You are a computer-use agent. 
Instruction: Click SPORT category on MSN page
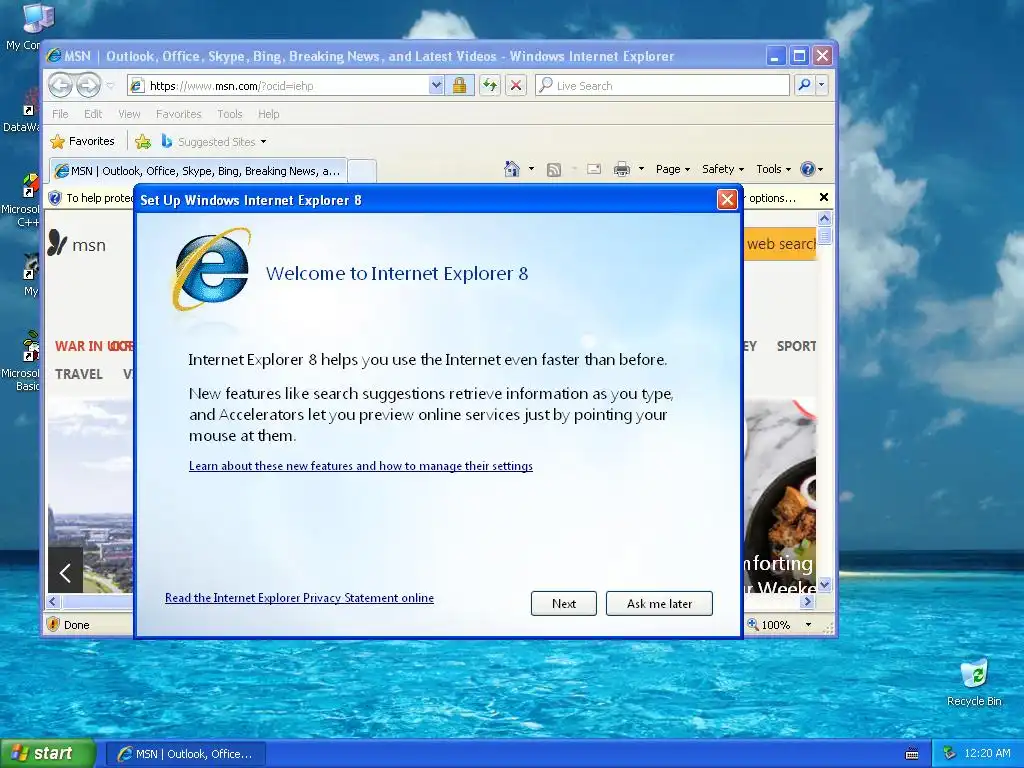pyautogui.click(x=796, y=346)
